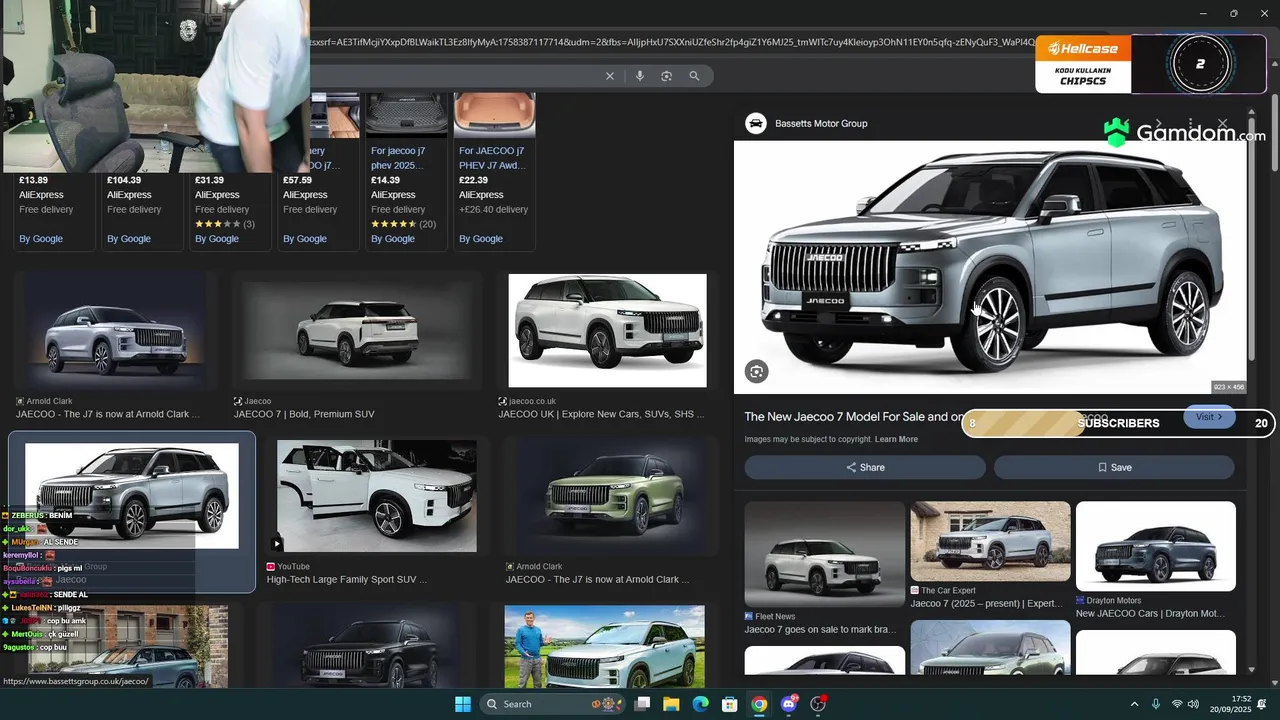The image size is (1280, 720).
Task: Open the jaecoo.co.uk white SUV thumbnail
Action: (607, 330)
